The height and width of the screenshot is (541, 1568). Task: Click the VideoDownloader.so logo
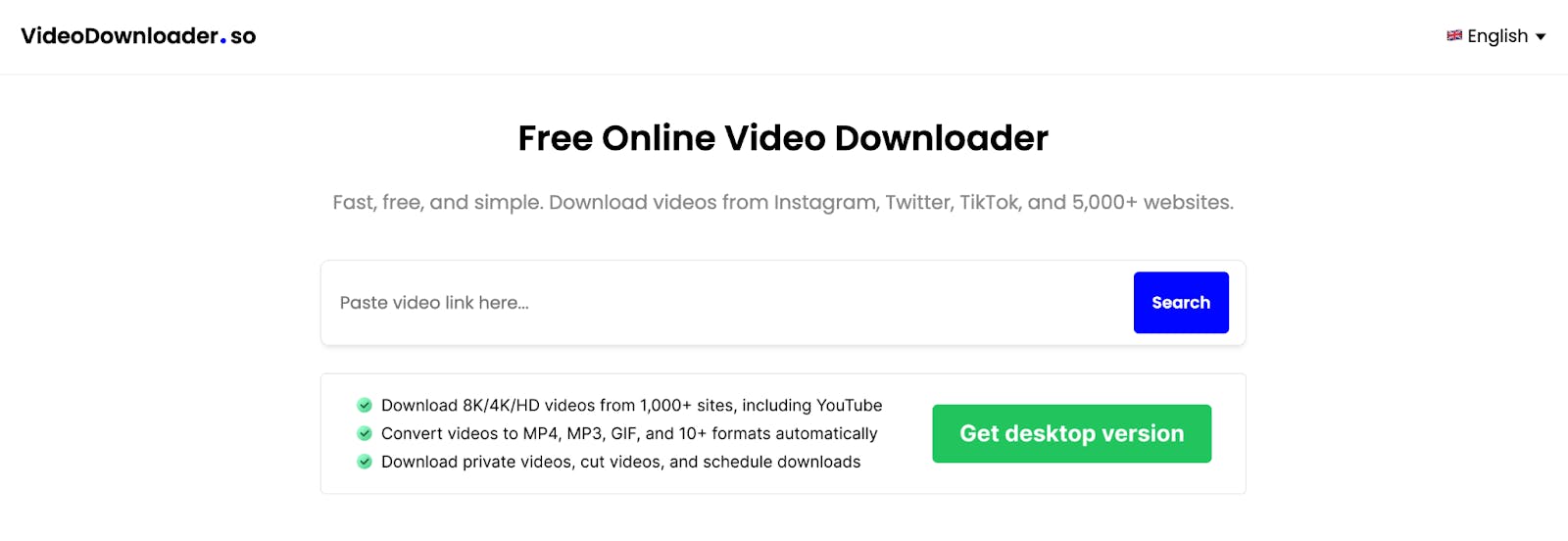click(x=138, y=36)
